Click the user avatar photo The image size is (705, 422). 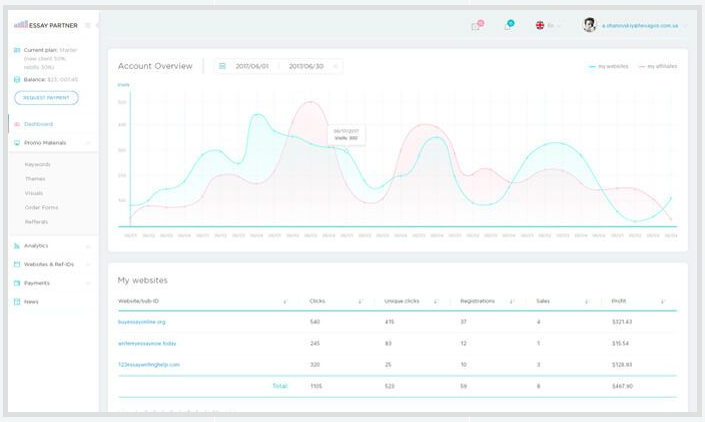[x=589, y=25]
